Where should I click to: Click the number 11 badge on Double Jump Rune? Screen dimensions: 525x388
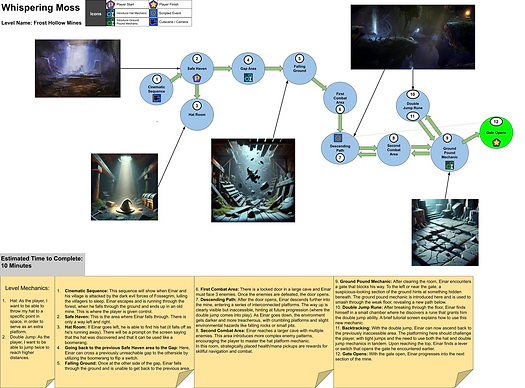click(412, 117)
